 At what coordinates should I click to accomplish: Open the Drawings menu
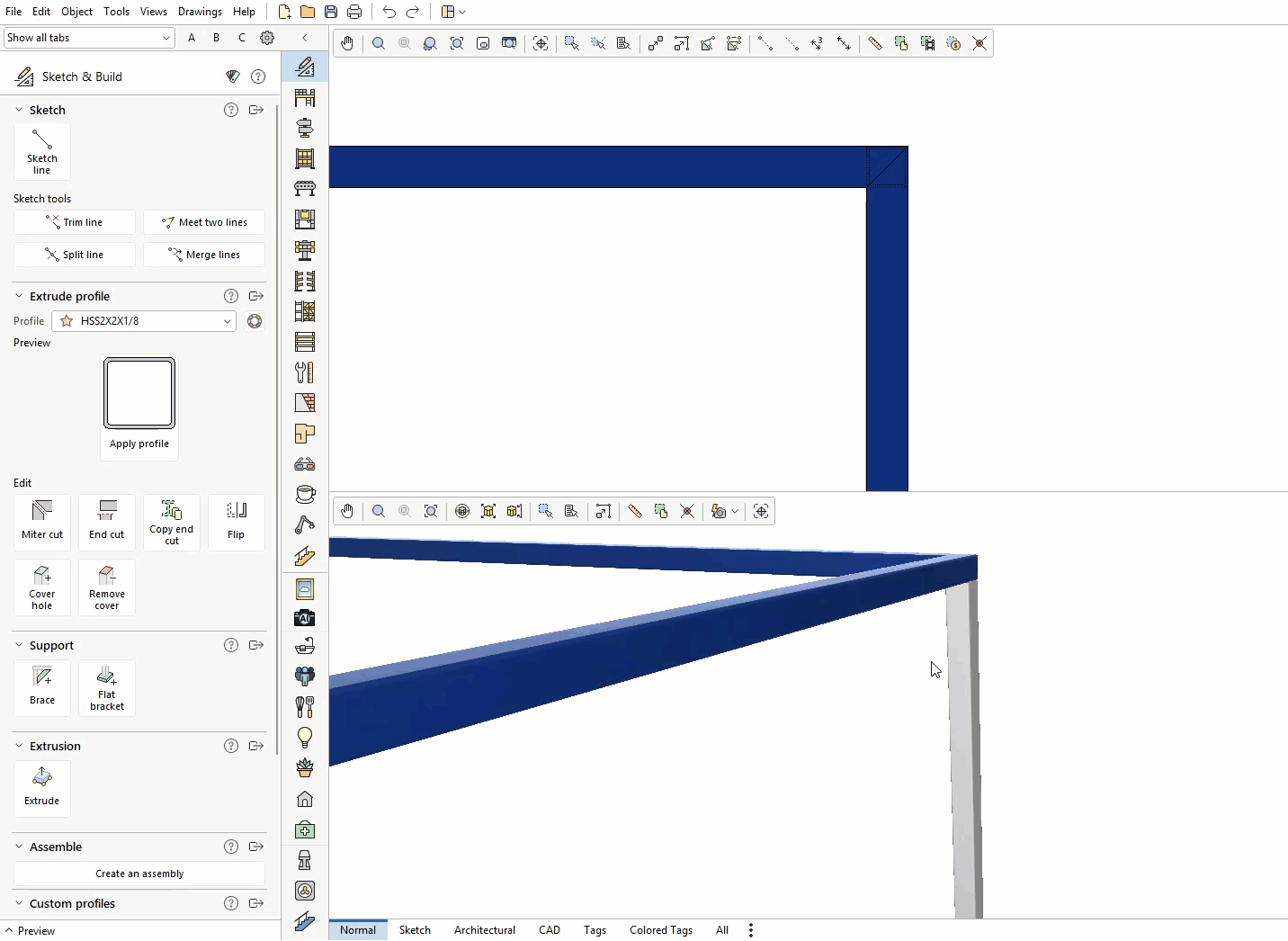[x=200, y=12]
